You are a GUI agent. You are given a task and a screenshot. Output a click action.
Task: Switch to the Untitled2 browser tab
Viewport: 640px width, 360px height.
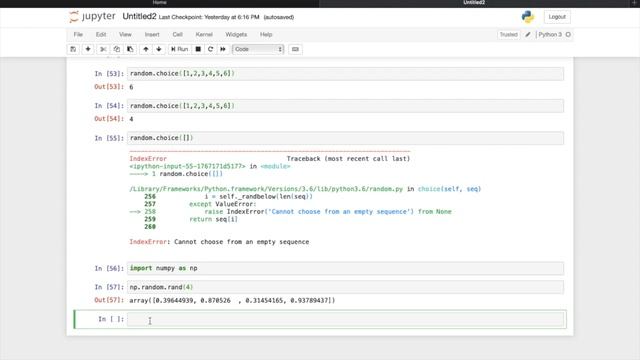[x=474, y=3]
